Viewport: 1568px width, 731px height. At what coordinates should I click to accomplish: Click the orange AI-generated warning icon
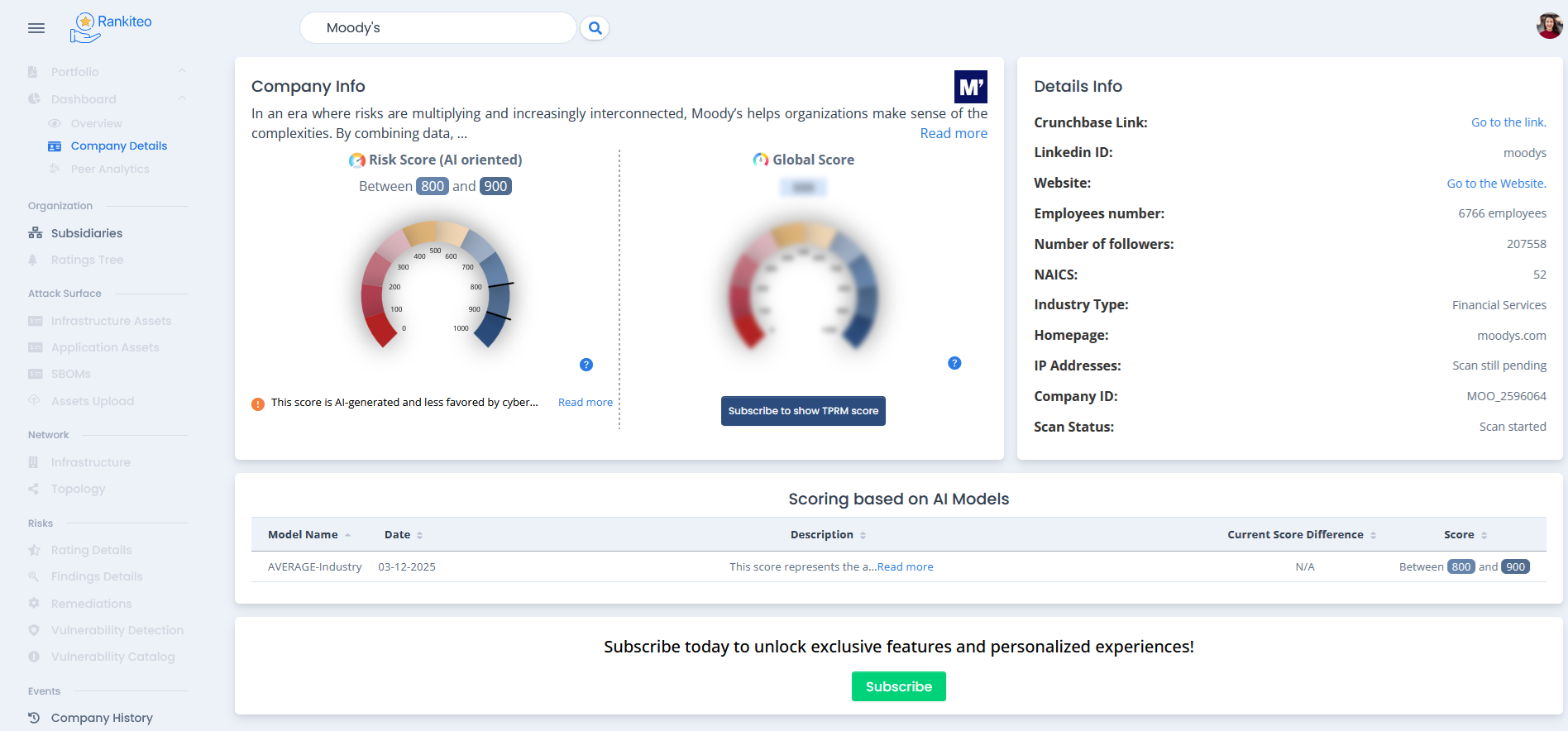point(258,404)
